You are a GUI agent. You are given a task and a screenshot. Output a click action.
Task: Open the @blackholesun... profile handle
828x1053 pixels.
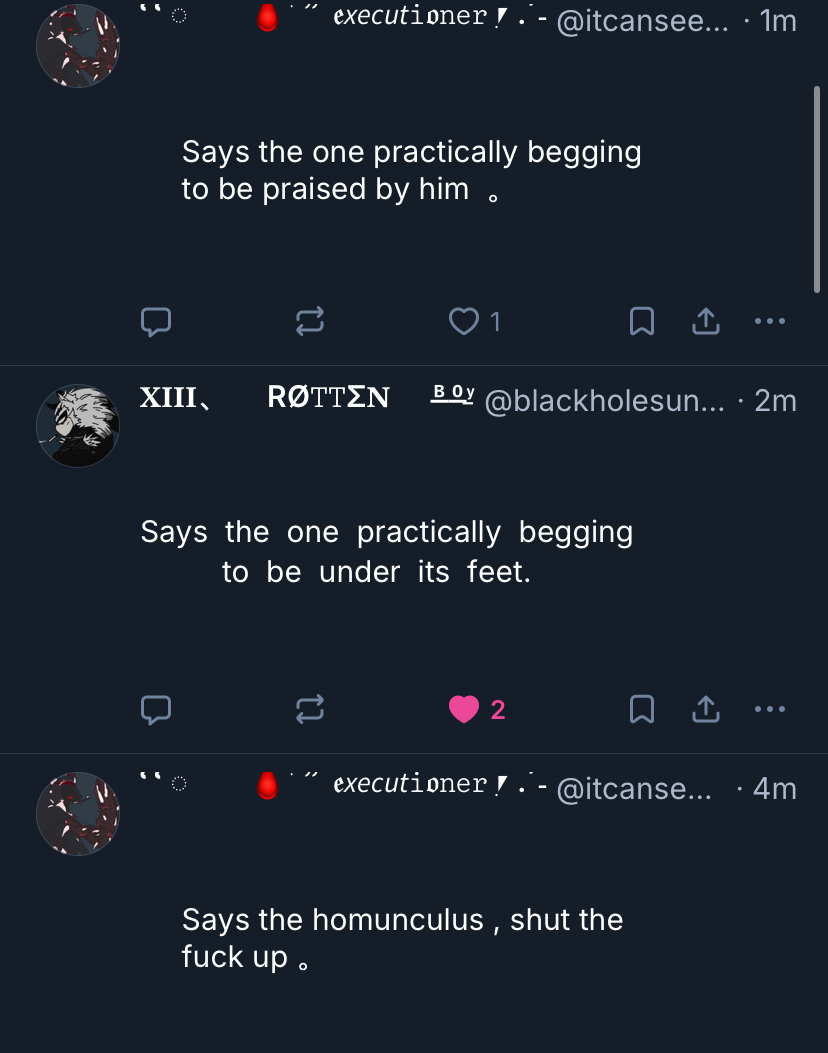[x=604, y=401]
